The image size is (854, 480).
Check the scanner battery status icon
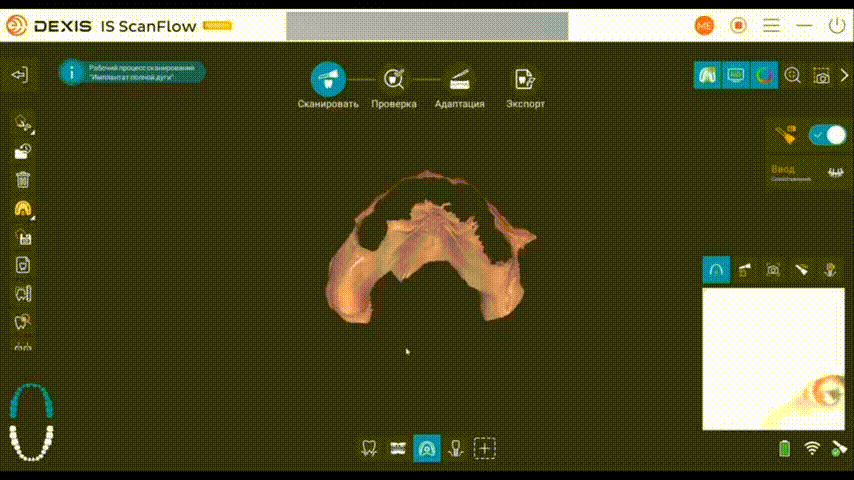[784, 448]
